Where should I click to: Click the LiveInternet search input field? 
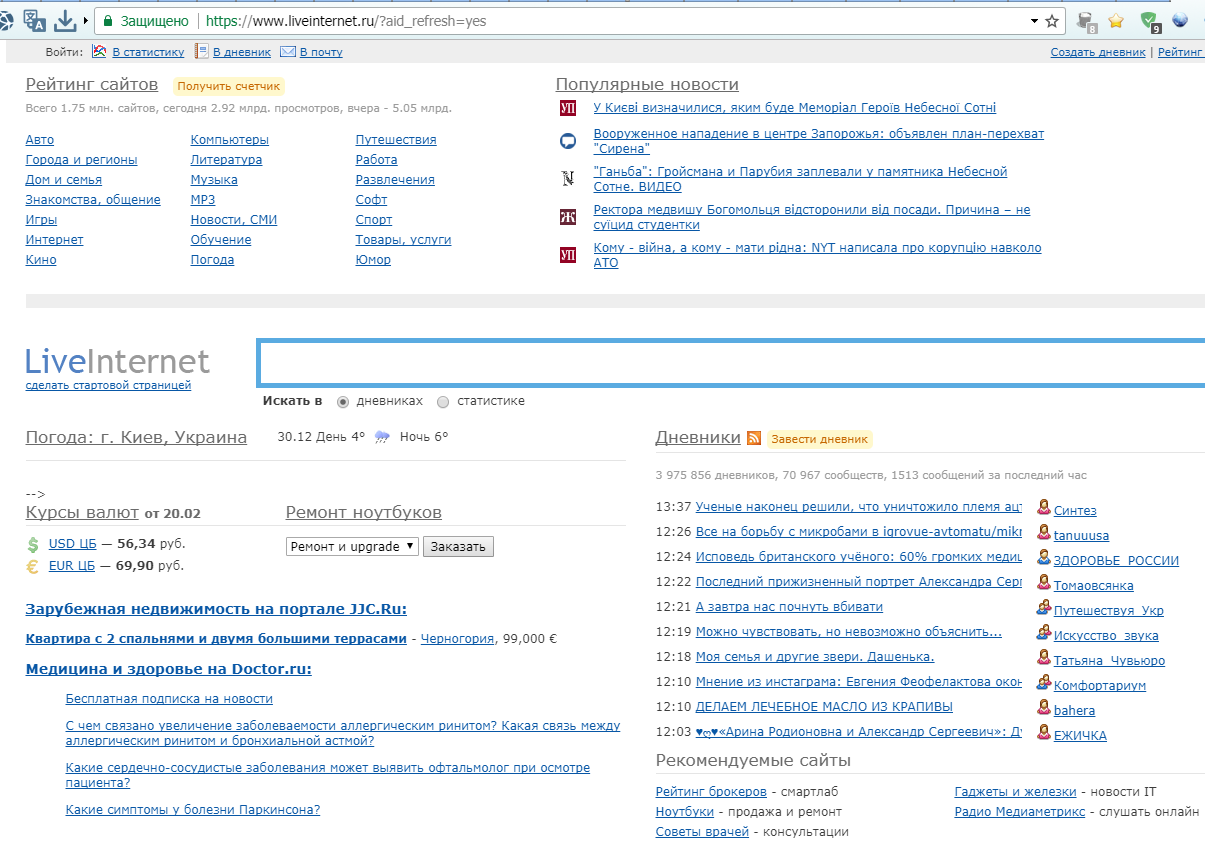(732, 362)
